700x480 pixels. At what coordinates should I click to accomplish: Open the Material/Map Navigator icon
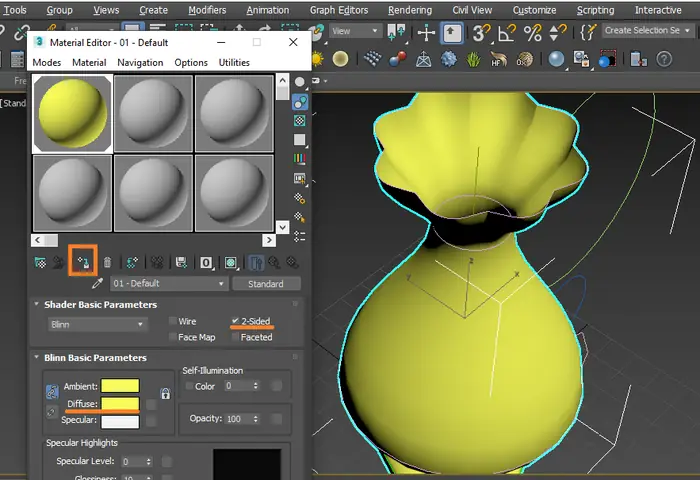point(300,237)
